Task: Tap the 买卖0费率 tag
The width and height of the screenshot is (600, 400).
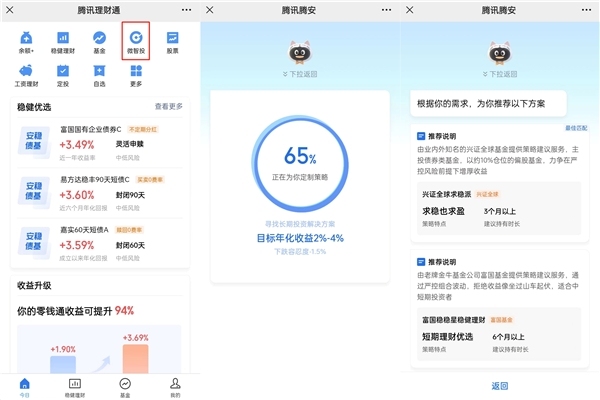Action: point(150,180)
